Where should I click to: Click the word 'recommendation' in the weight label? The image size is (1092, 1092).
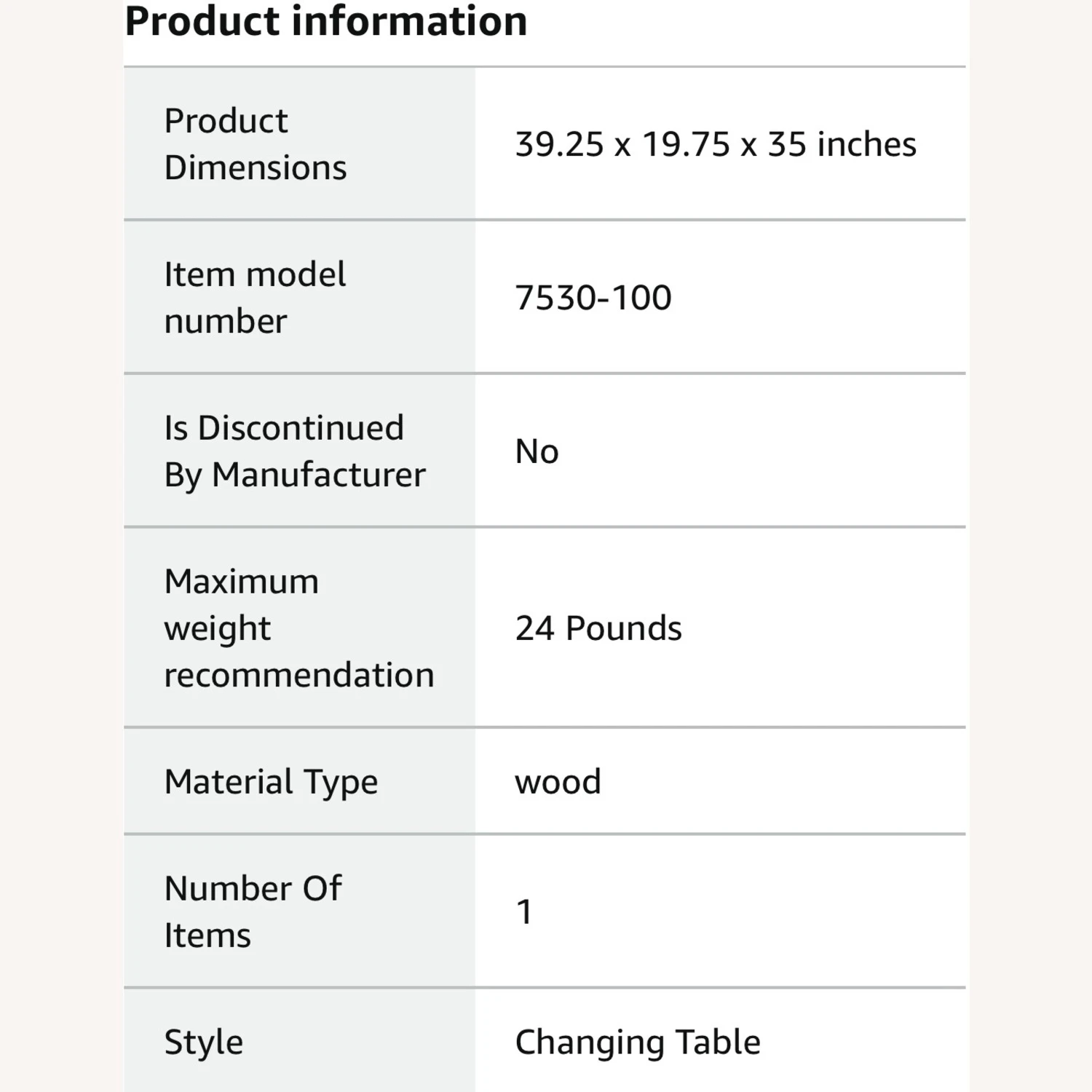pyautogui.click(x=298, y=675)
